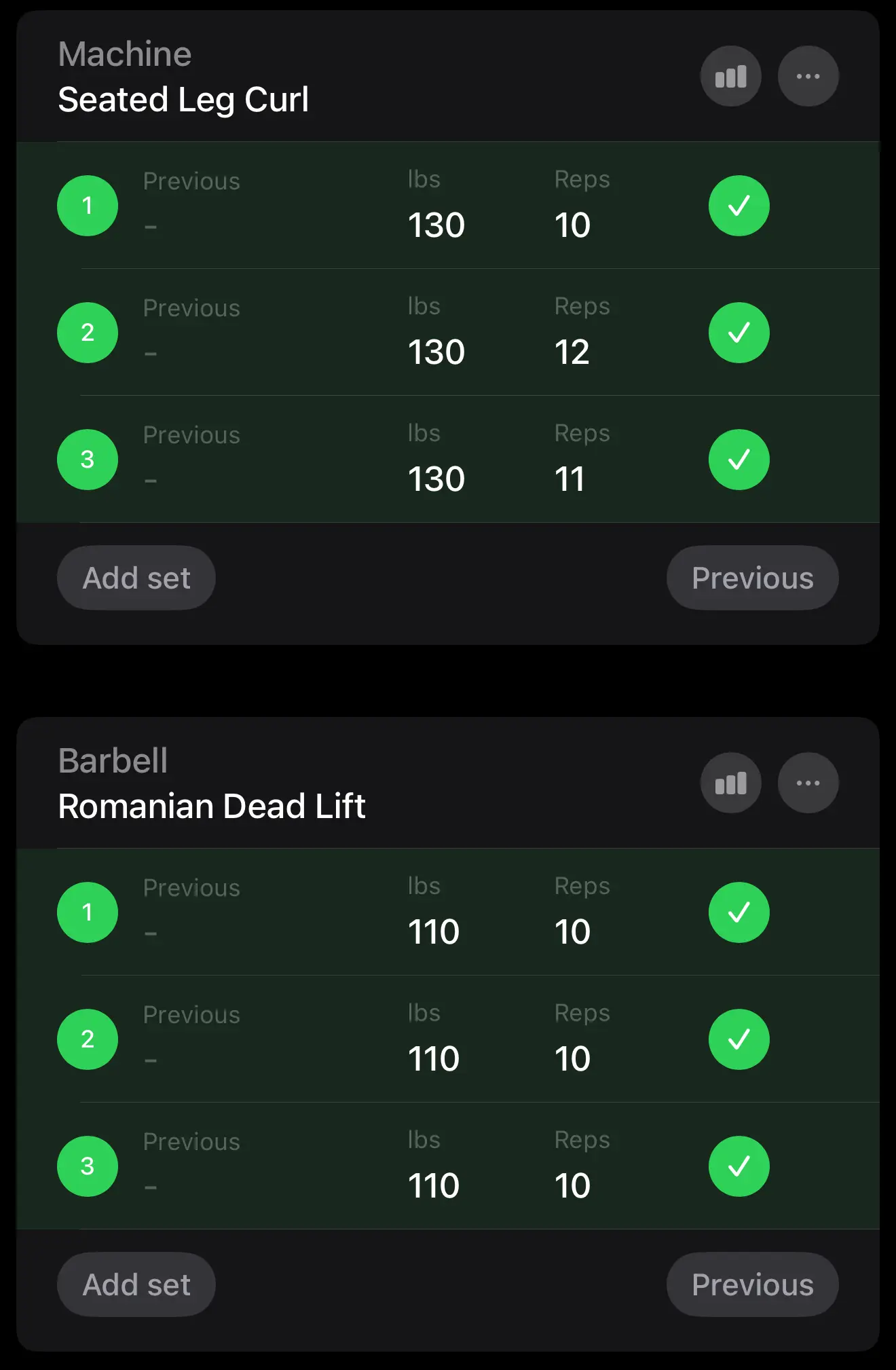Open more options for Romanian Dead Lift
The image size is (896, 1370).
tap(808, 783)
